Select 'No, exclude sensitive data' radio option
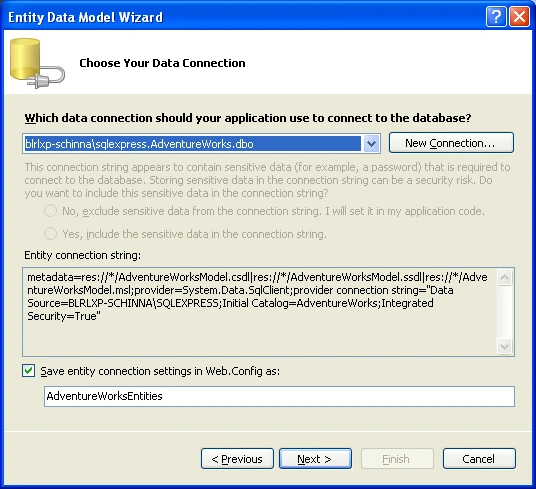Screen dimensions: 536x489 tap(50, 211)
